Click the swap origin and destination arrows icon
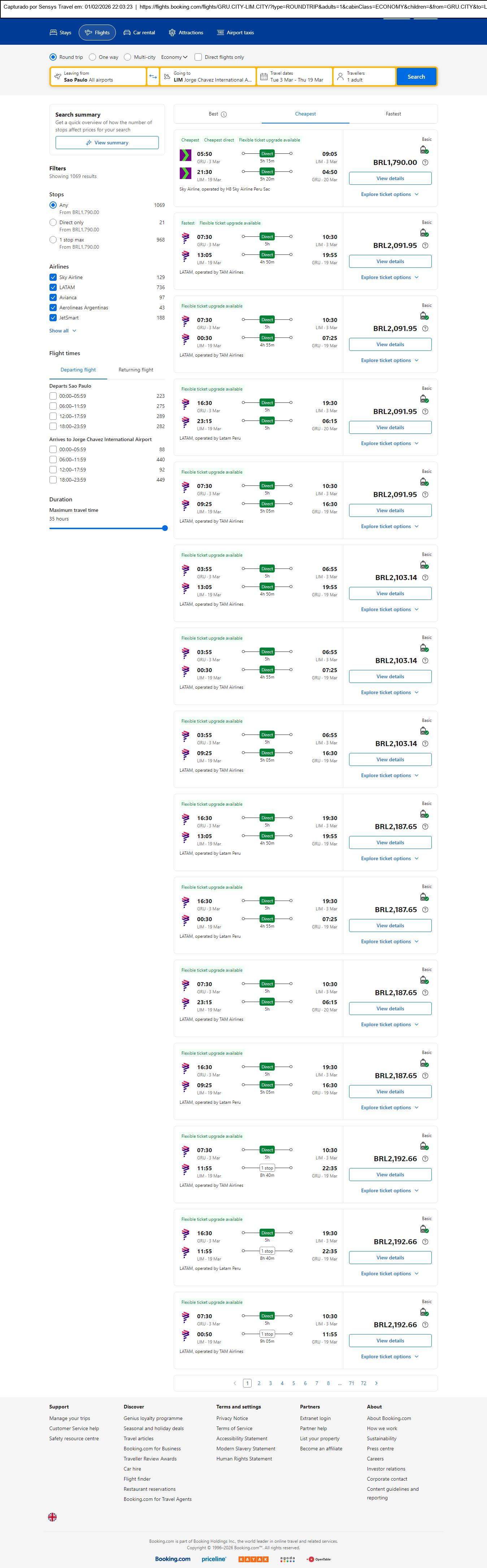 coord(153,77)
